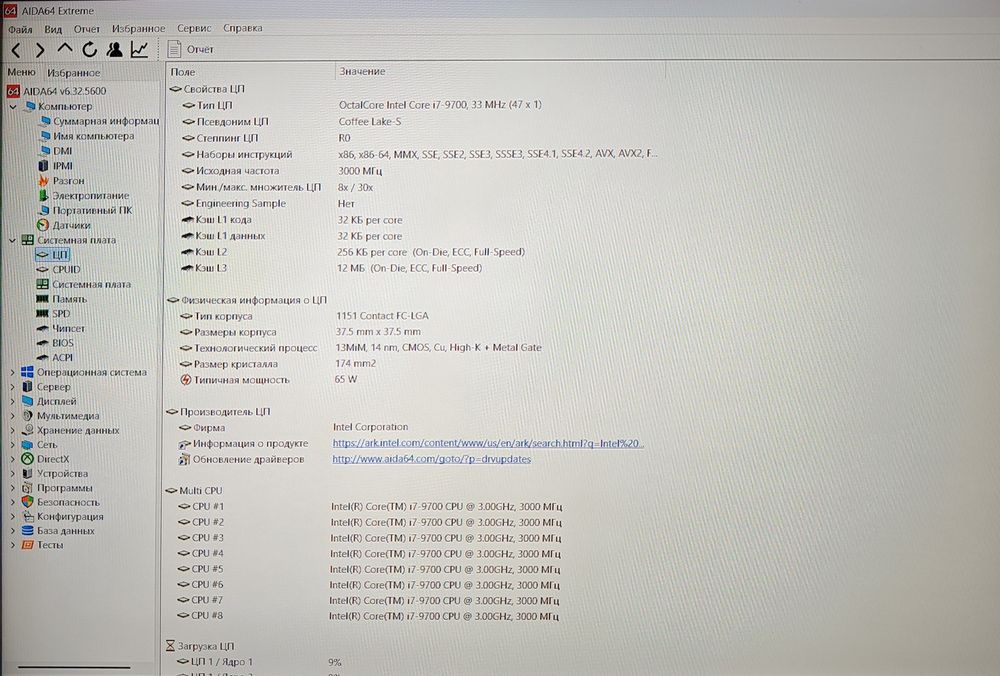Click the SPD memory icon
The height and width of the screenshot is (676, 1000).
[x=43, y=314]
